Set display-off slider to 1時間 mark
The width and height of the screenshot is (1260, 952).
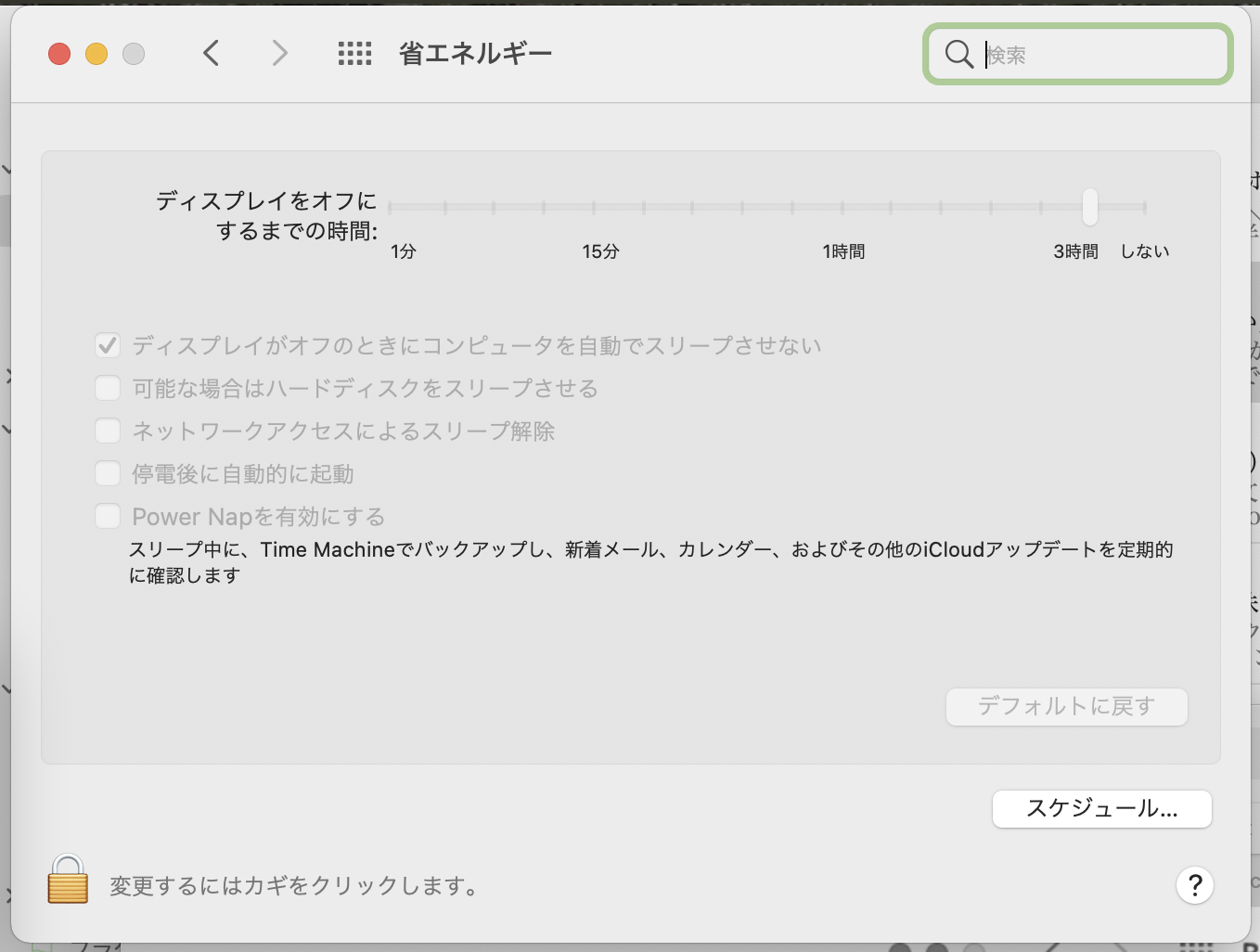tap(842, 208)
